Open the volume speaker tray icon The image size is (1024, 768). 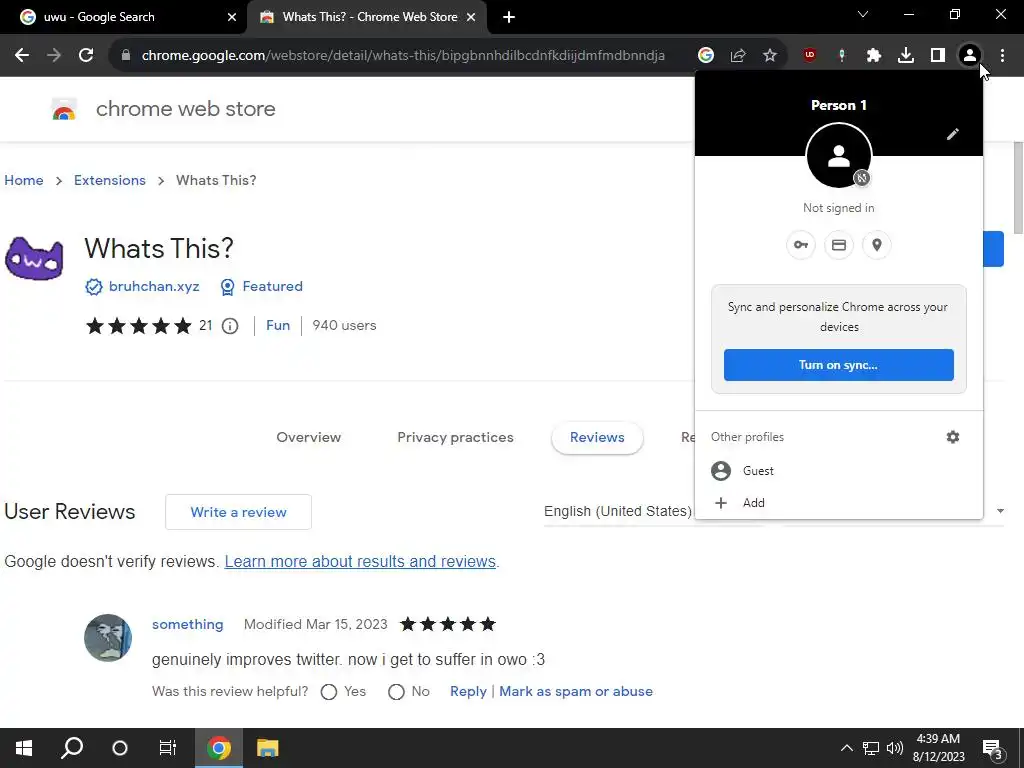point(895,748)
